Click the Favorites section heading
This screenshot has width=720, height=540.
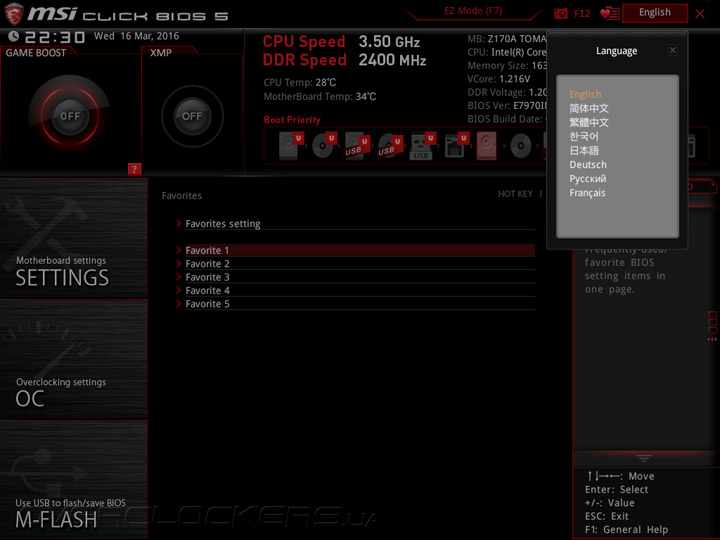[182, 196]
